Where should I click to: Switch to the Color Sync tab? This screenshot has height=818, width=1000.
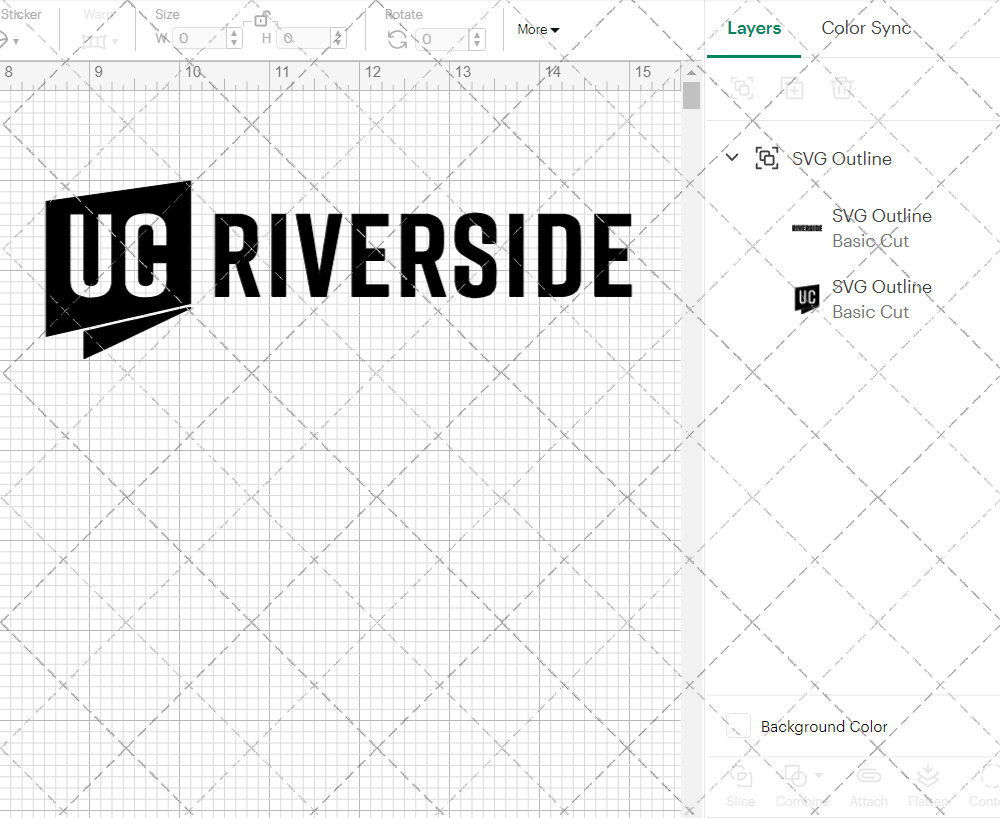[866, 28]
